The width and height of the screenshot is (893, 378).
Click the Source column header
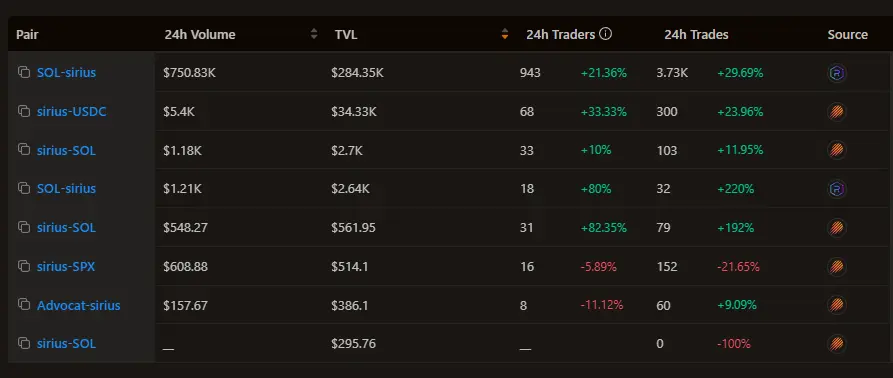(x=847, y=35)
